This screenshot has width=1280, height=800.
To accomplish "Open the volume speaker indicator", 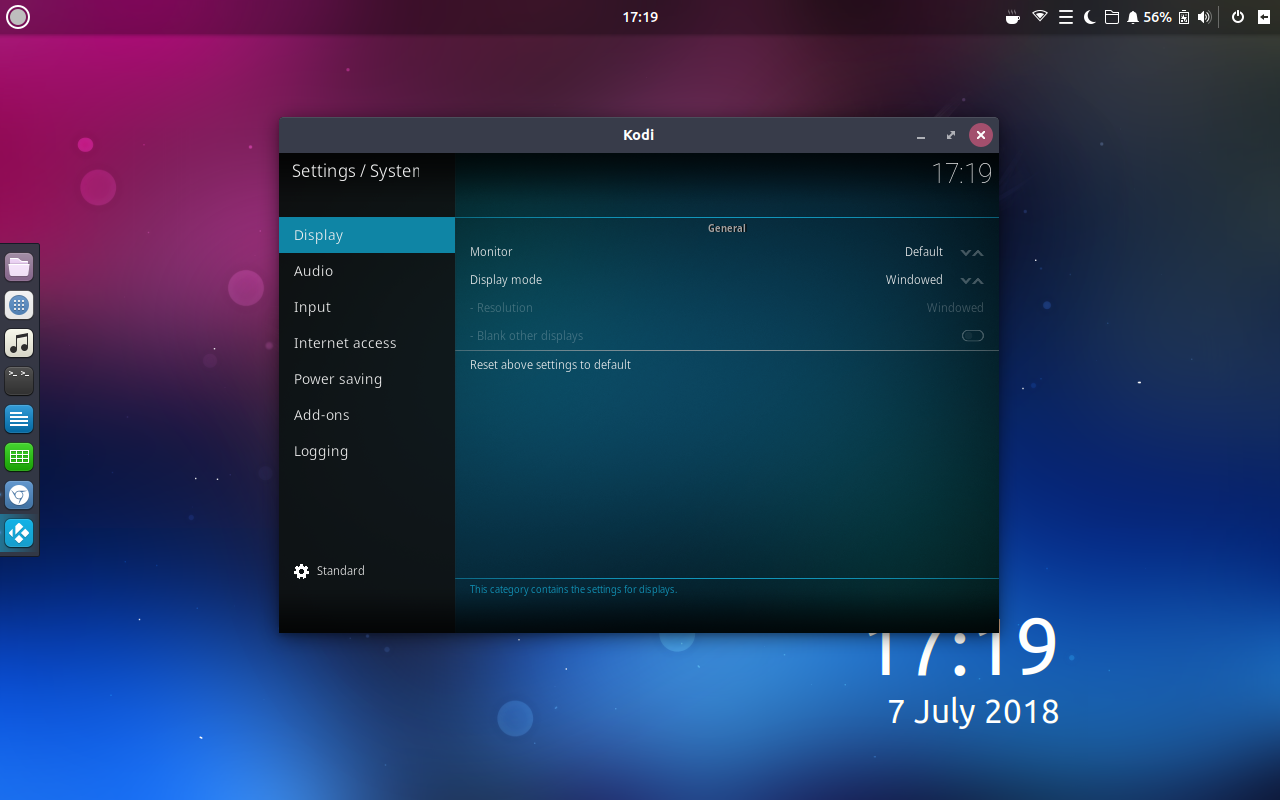I will point(1204,17).
